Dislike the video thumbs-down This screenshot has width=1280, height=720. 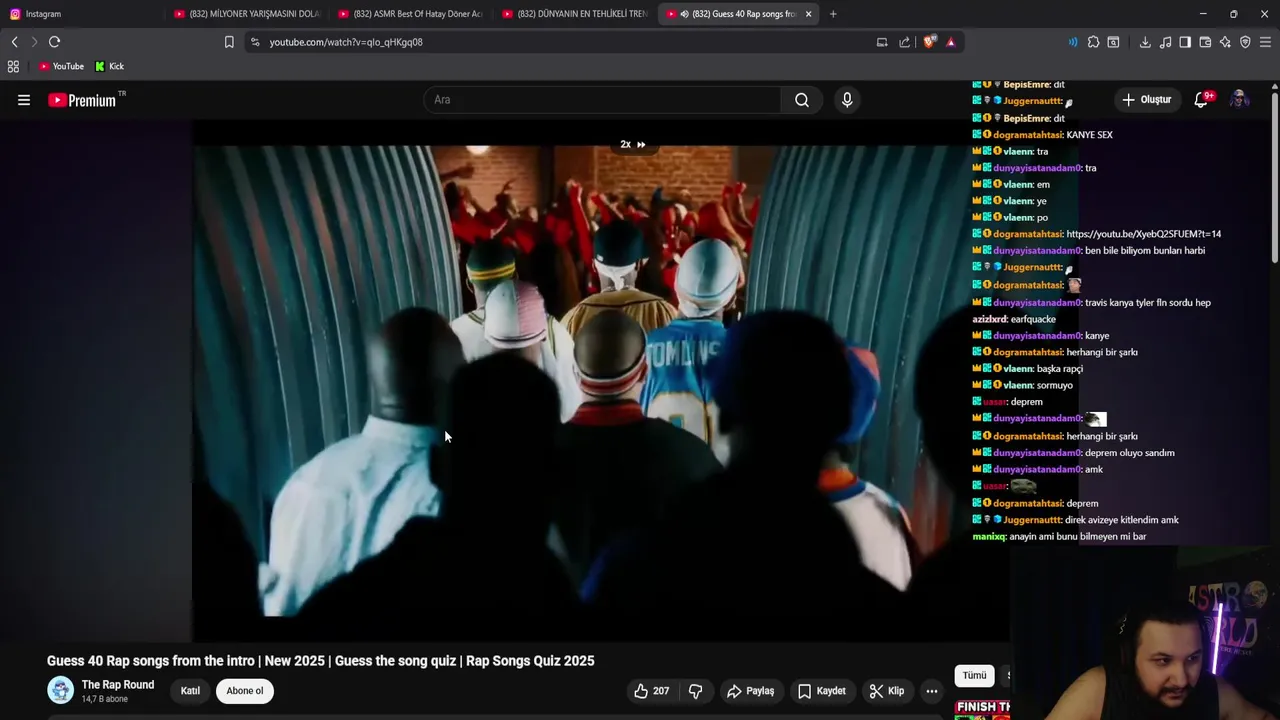coord(696,691)
